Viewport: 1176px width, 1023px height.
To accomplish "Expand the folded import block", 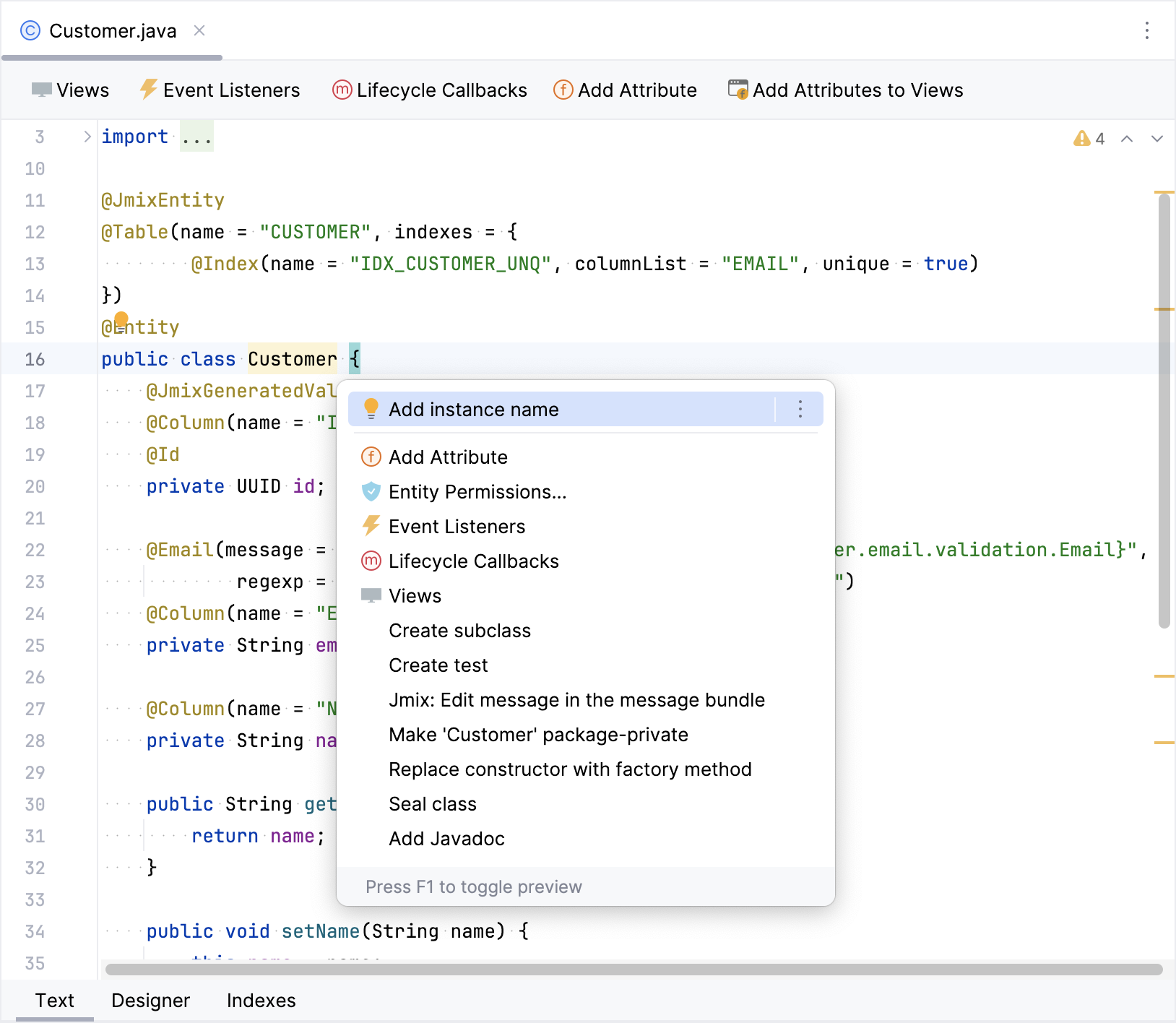I will coord(87,137).
